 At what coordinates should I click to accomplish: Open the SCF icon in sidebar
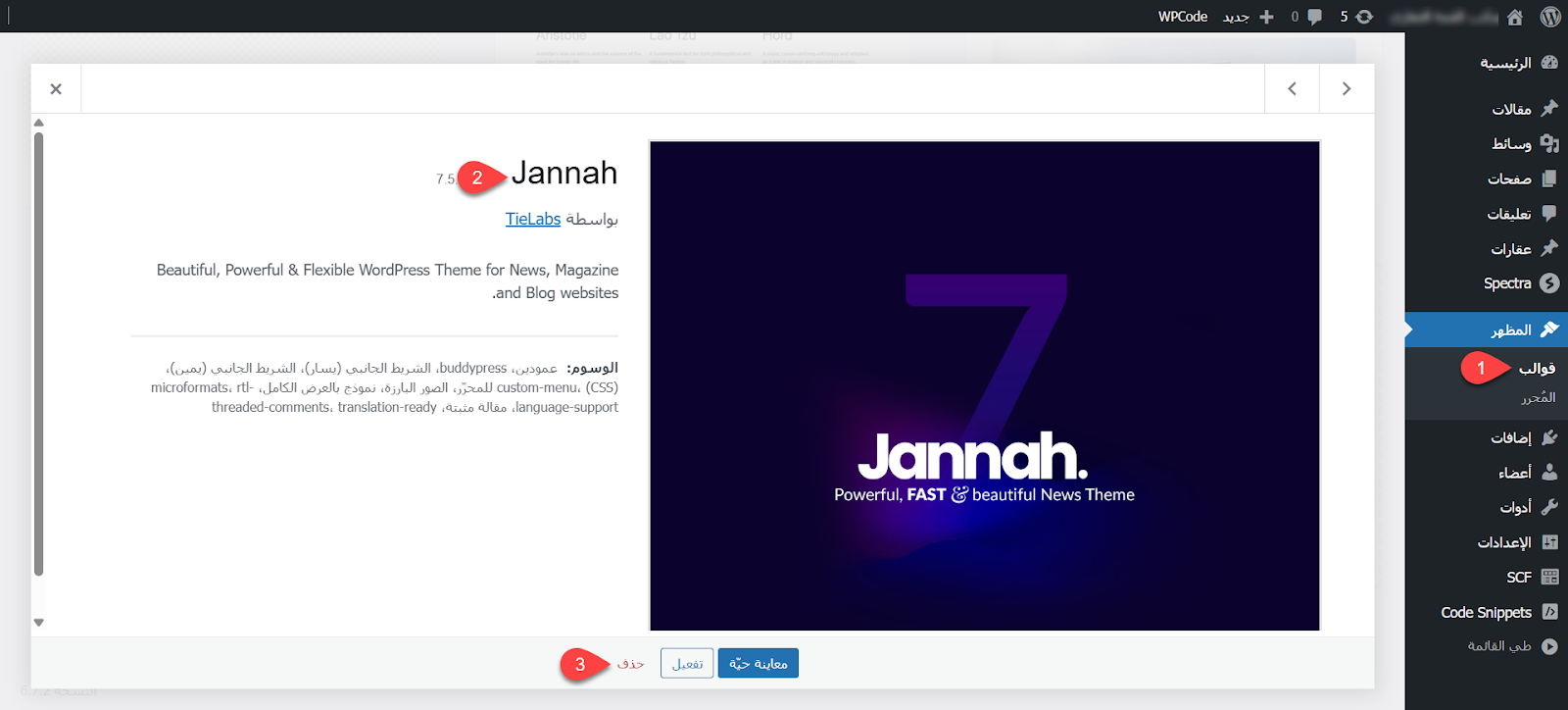(x=1549, y=577)
